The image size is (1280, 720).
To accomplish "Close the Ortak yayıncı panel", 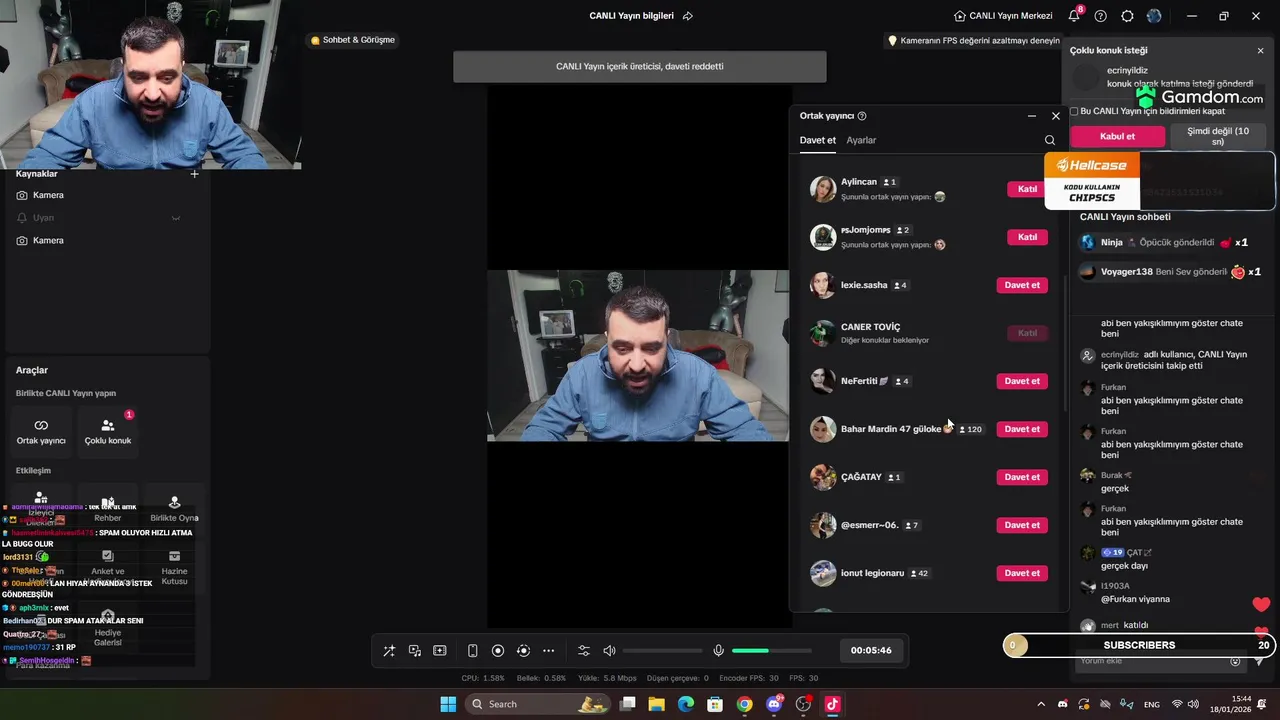I will (x=1055, y=116).
